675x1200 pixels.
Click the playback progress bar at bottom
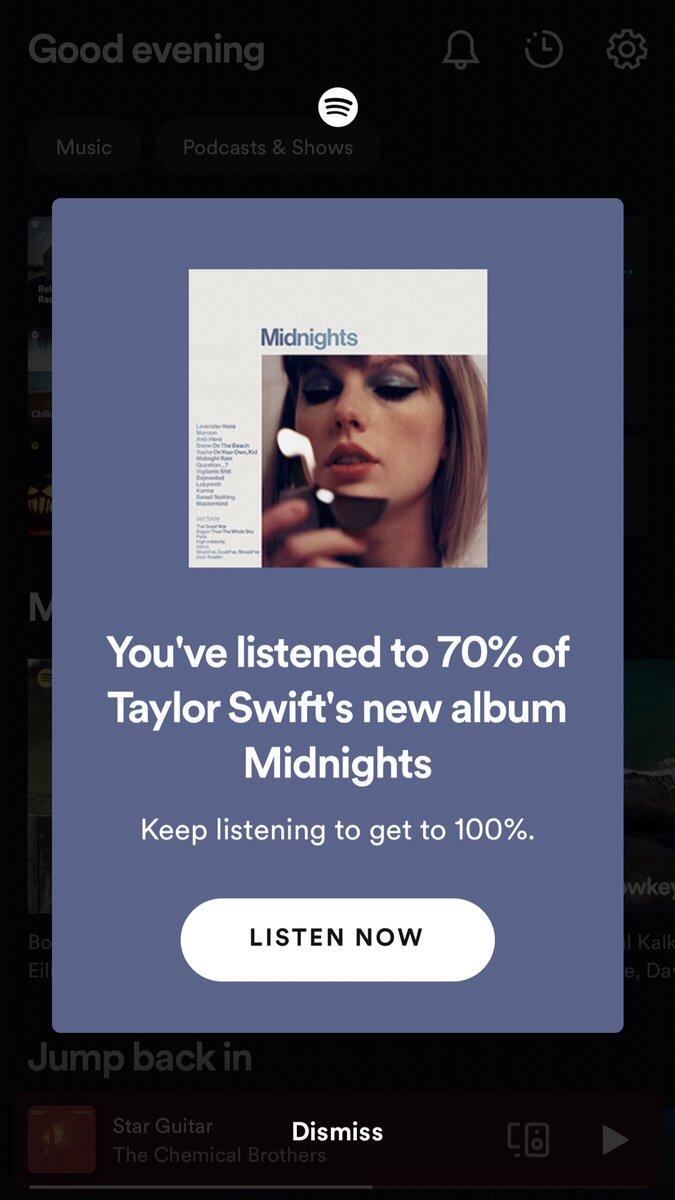[337, 1187]
